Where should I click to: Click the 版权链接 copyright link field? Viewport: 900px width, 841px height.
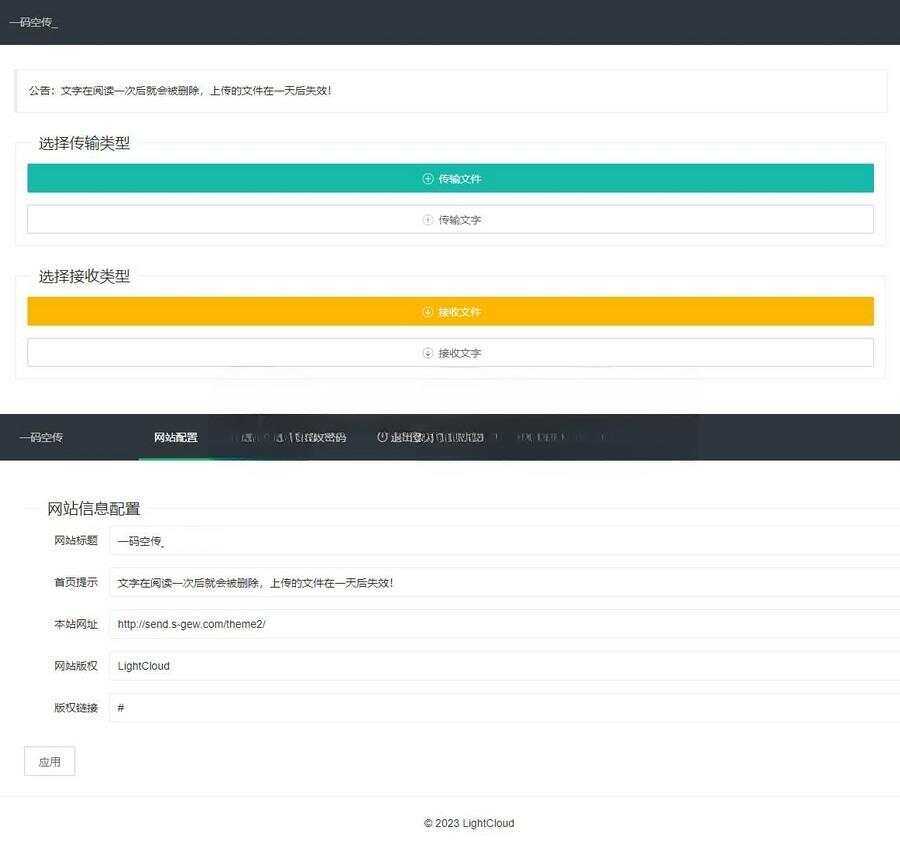click(x=400, y=707)
